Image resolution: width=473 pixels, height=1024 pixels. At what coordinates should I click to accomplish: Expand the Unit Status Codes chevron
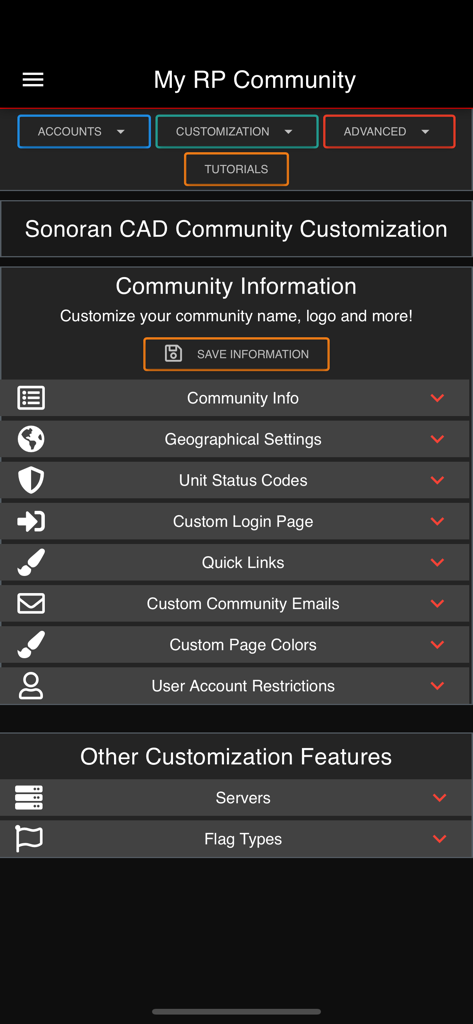[438, 480]
